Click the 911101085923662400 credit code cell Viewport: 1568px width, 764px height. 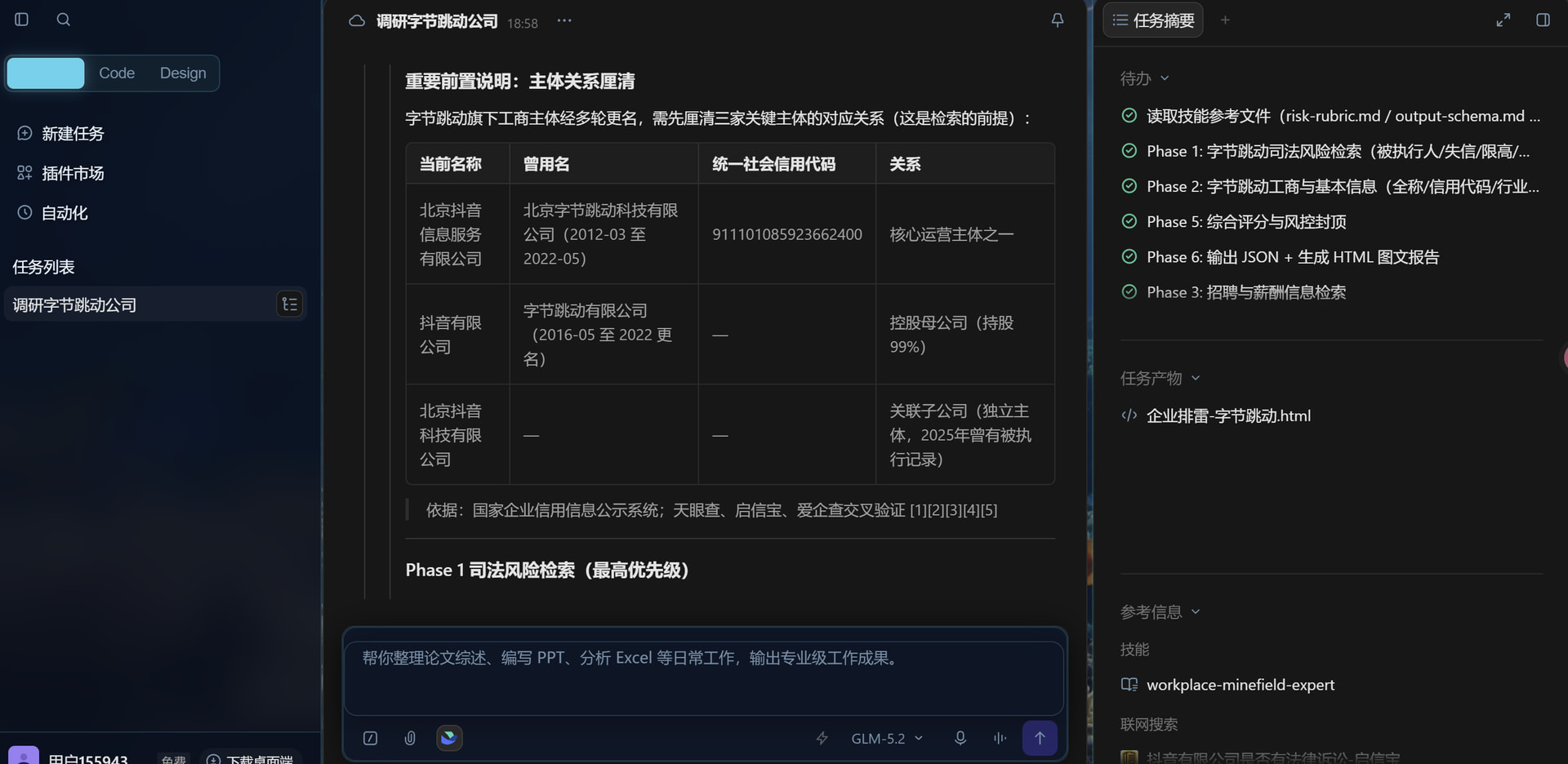click(x=787, y=234)
